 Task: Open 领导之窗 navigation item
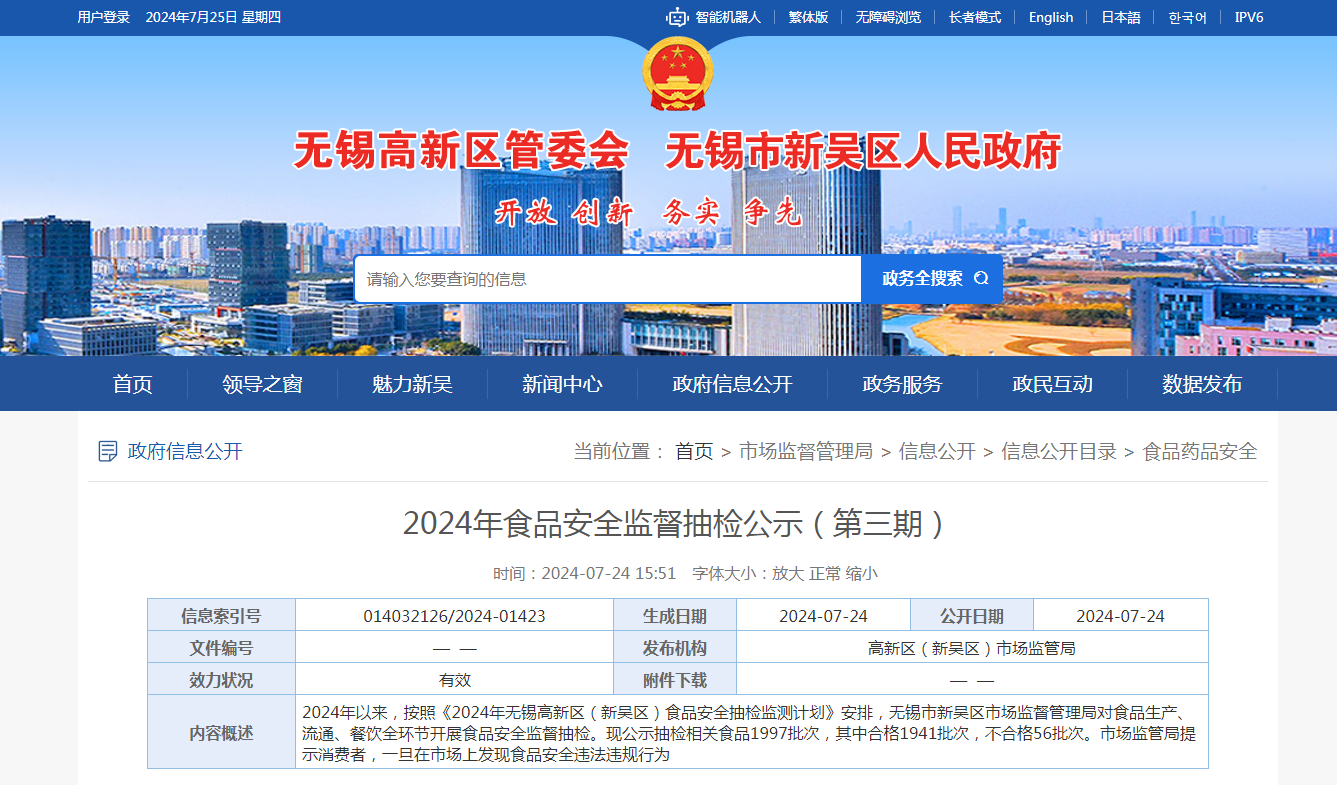262,384
